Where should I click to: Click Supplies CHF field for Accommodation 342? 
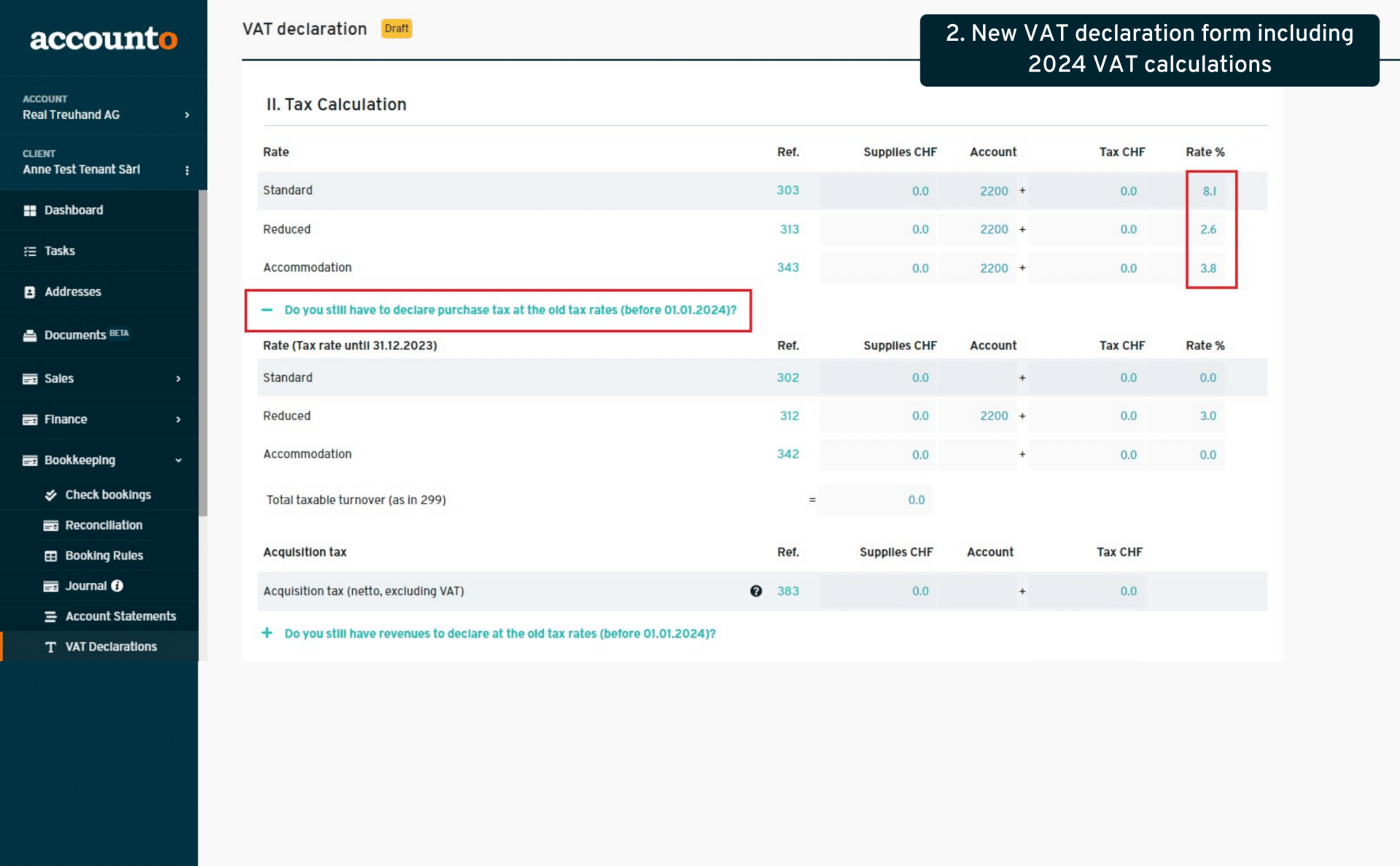tap(878, 455)
